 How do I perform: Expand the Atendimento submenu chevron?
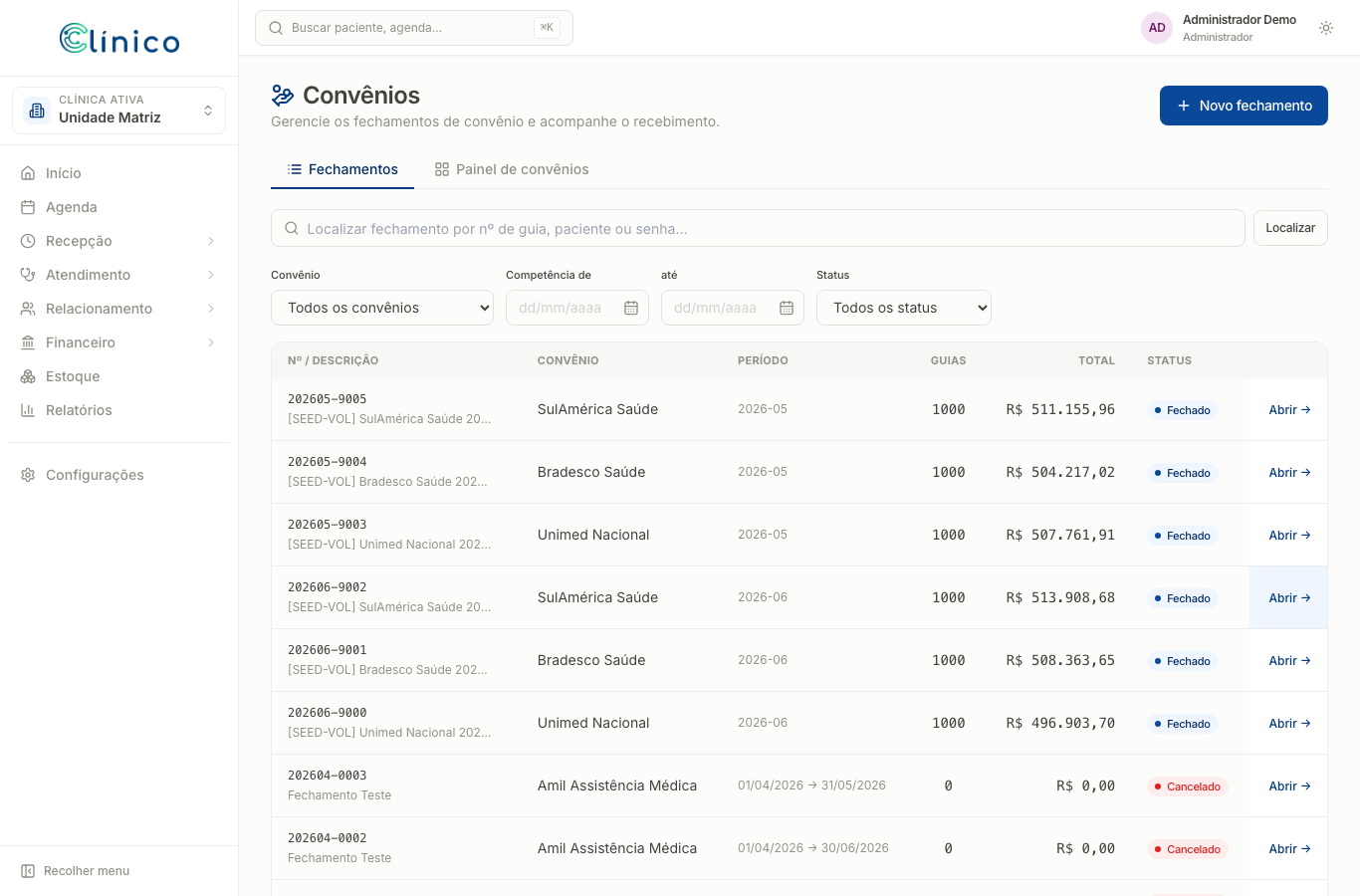211,275
